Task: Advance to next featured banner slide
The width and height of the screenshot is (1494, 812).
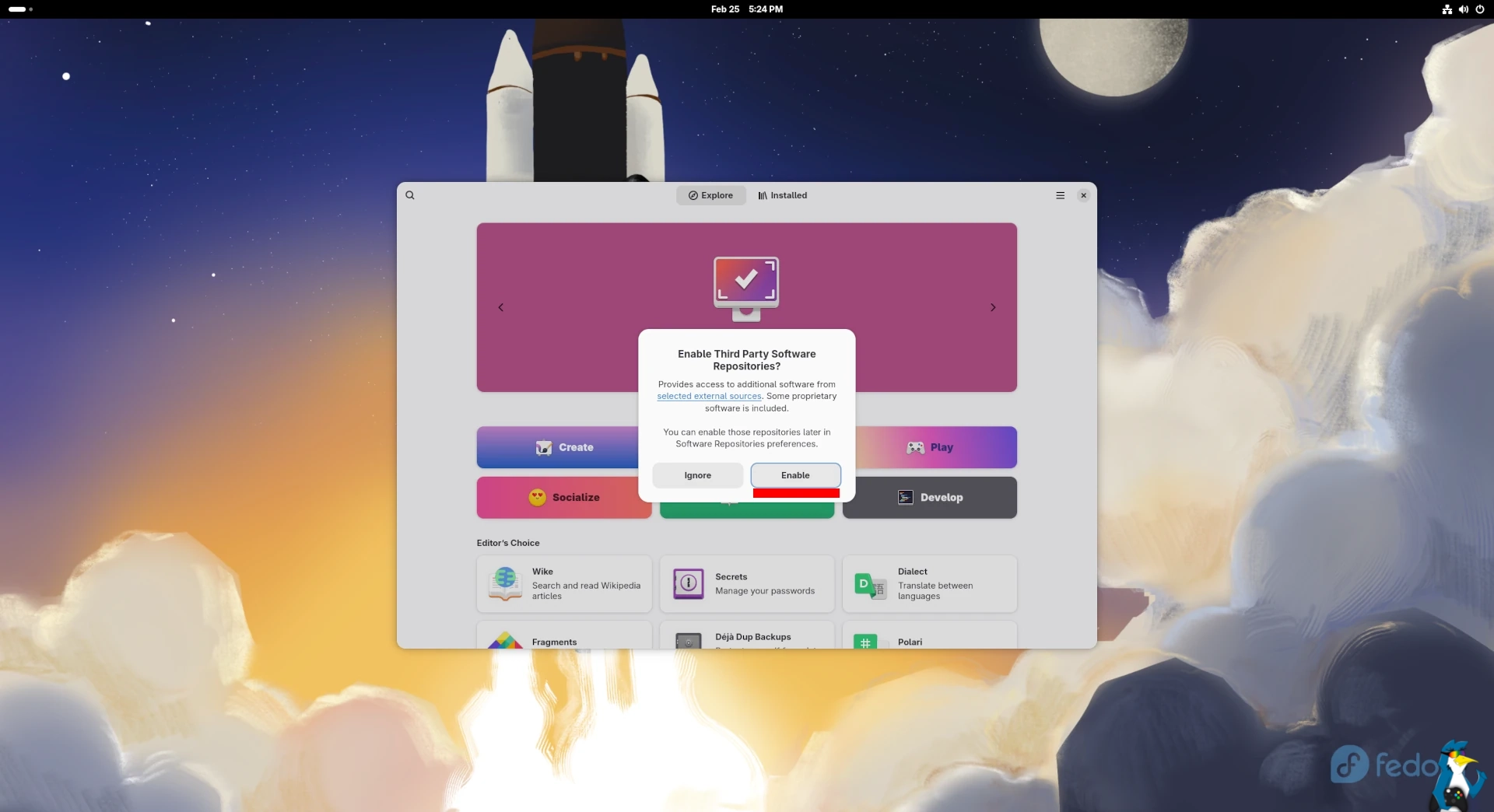Action: click(x=993, y=307)
